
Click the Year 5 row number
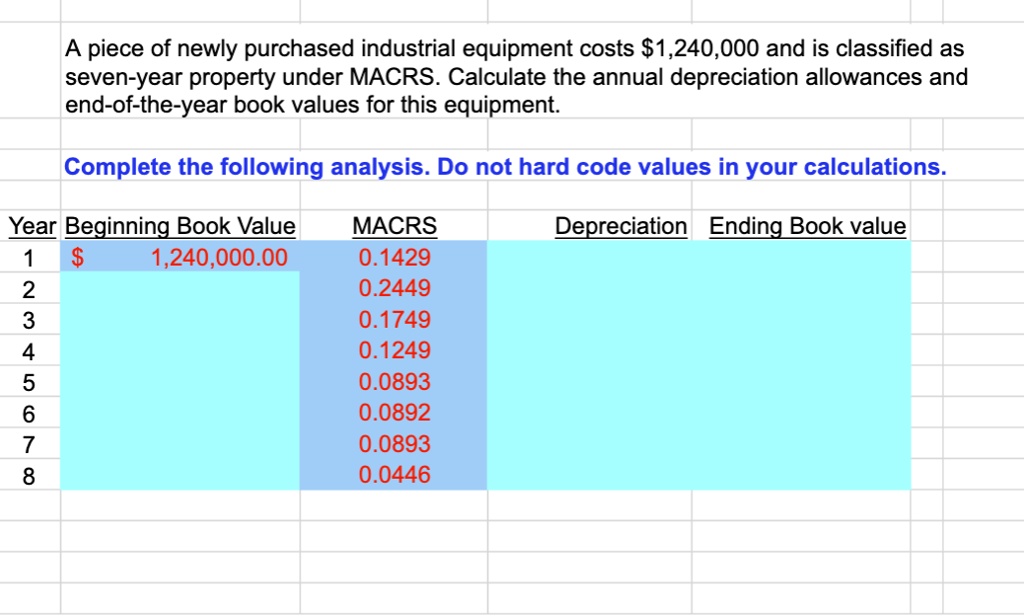pyautogui.click(x=30, y=381)
